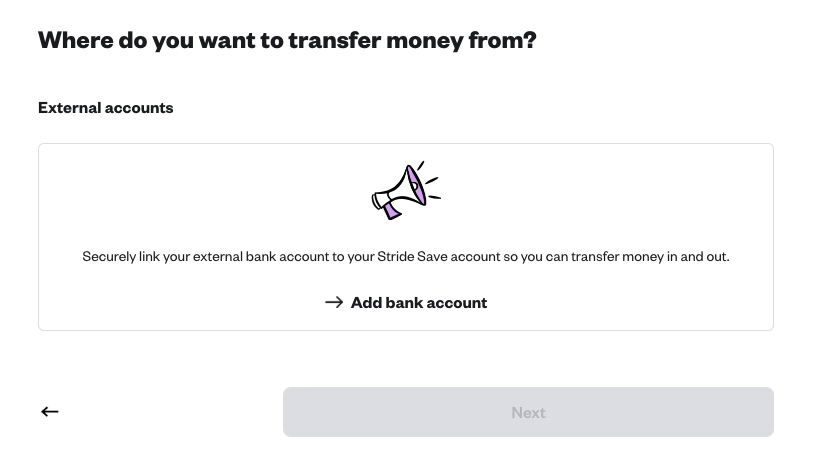Click the word 'transfer' in the page heading
Screen dimensions: 825x463
coord(335,40)
